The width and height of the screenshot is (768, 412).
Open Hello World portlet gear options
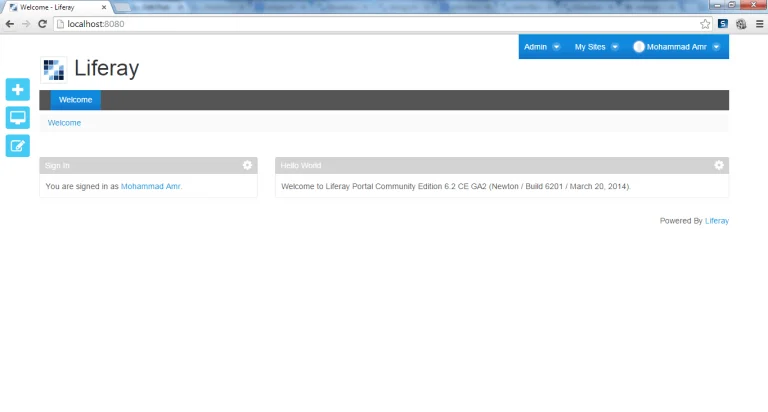(718, 165)
